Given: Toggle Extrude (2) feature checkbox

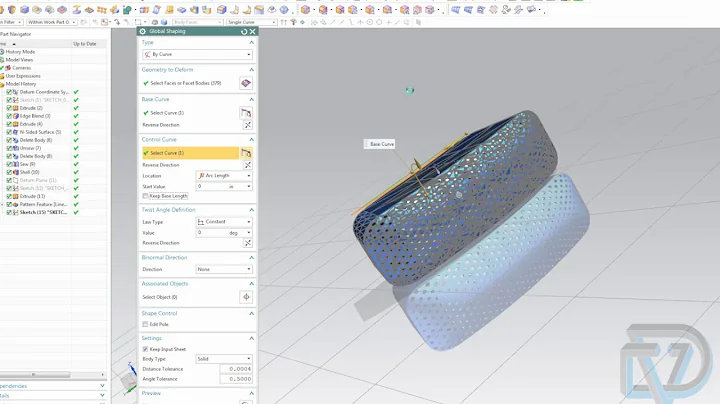Looking at the screenshot, I should click(9, 108).
